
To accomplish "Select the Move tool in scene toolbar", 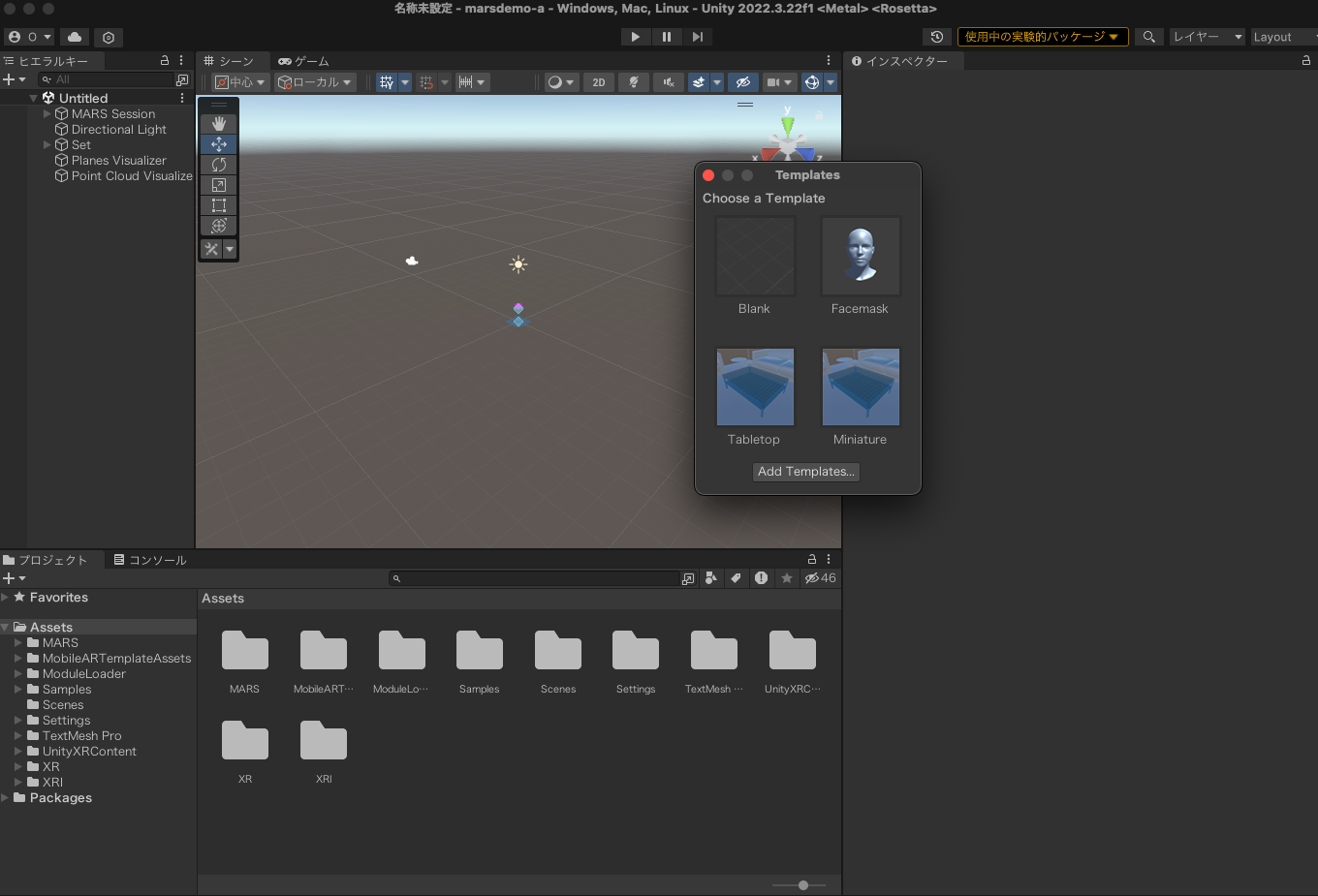I will pos(219,144).
